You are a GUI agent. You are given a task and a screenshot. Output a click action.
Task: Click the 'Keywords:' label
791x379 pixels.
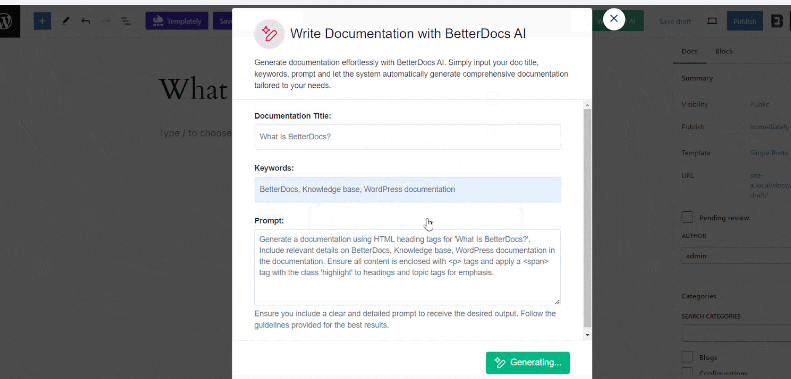click(x=274, y=168)
